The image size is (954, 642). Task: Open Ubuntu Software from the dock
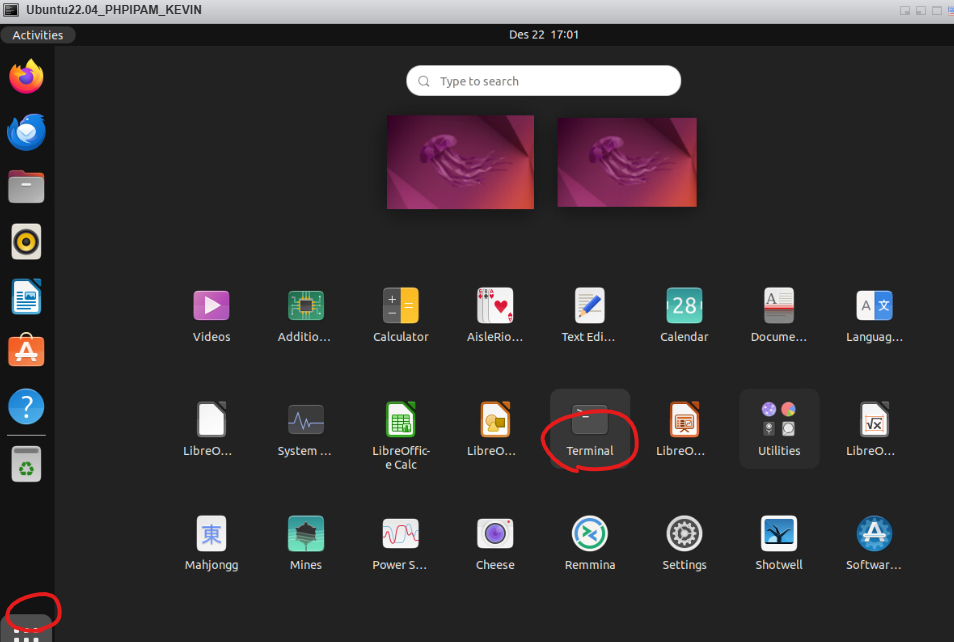tap(26, 351)
